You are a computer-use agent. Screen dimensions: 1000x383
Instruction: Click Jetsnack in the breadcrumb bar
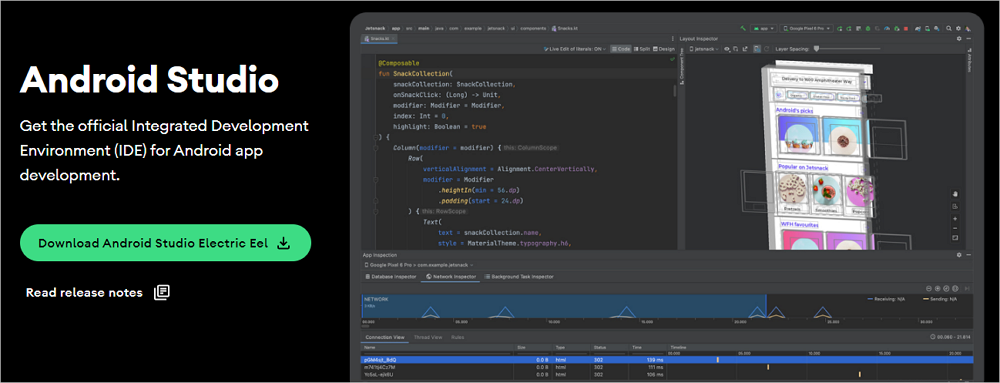coord(375,28)
